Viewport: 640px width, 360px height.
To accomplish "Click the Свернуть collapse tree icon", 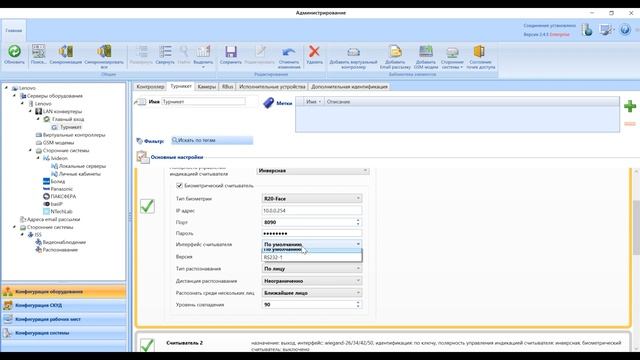I will [165, 51].
